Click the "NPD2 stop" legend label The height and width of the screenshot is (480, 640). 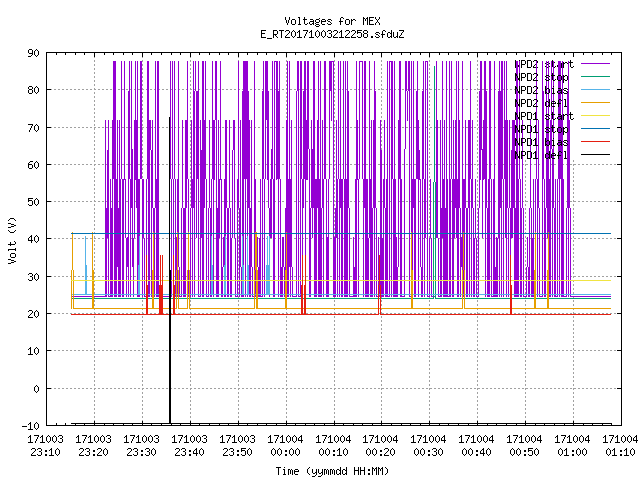click(x=541, y=77)
